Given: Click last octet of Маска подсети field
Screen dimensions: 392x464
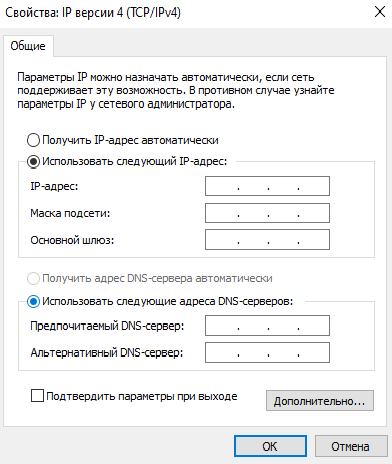Looking at the screenshot, I should [314, 213].
